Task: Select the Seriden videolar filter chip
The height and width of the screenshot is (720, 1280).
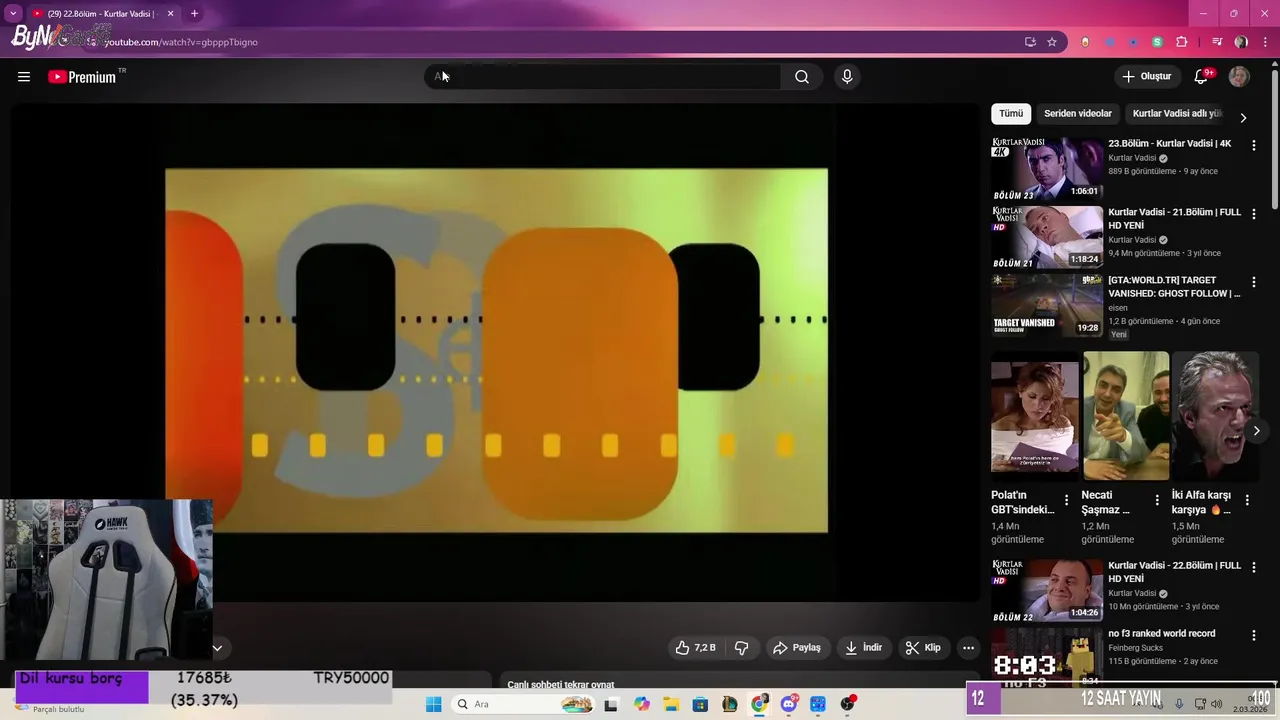Action: click(1078, 114)
